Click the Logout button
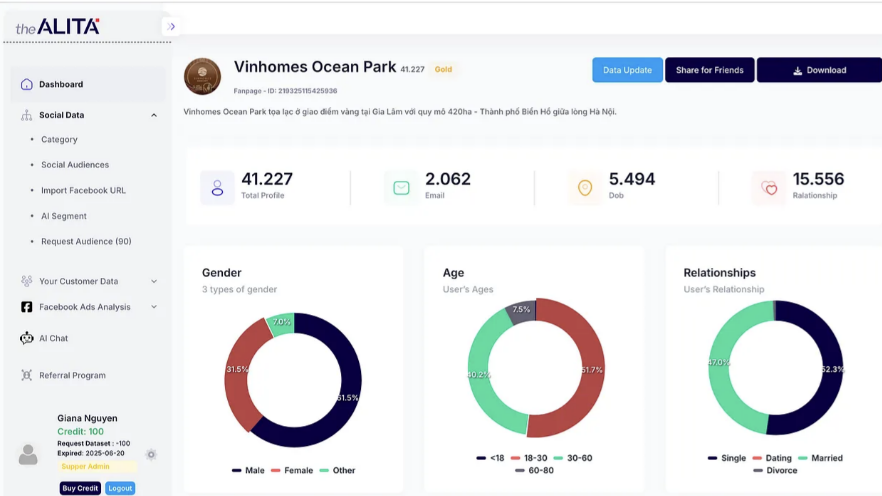 point(120,488)
